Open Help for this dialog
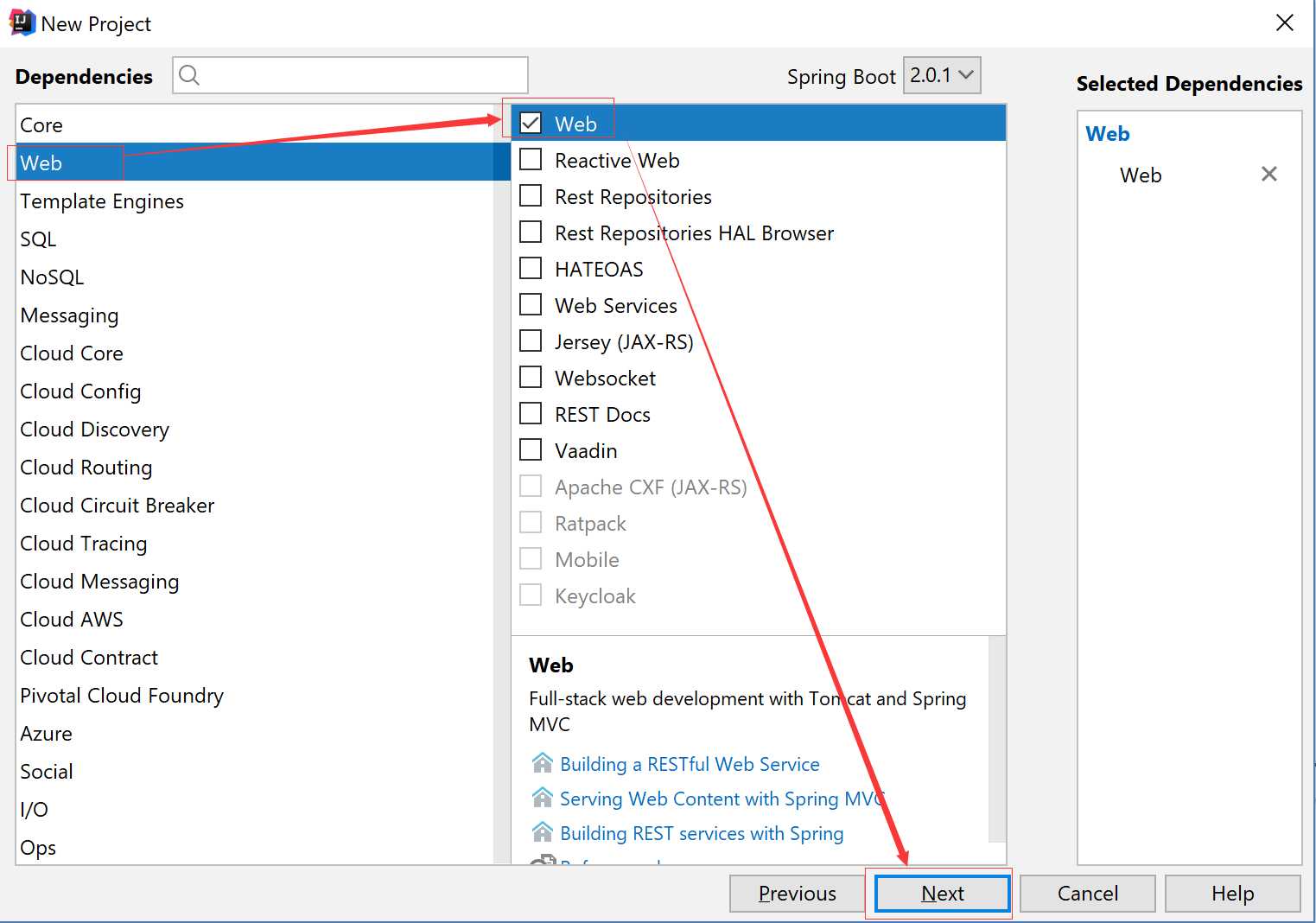 click(1232, 894)
